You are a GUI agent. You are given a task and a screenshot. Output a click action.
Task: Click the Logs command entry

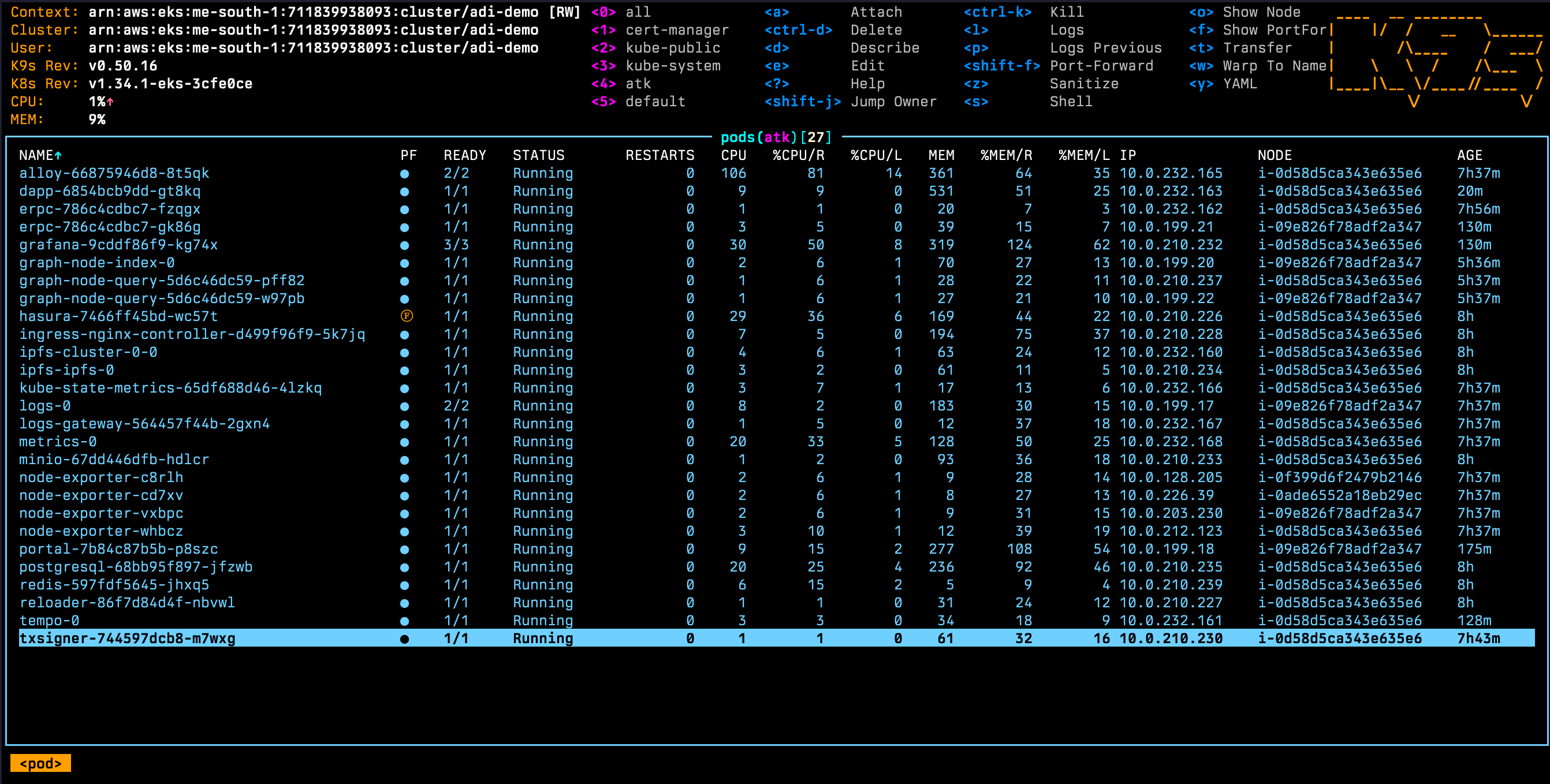(1067, 30)
